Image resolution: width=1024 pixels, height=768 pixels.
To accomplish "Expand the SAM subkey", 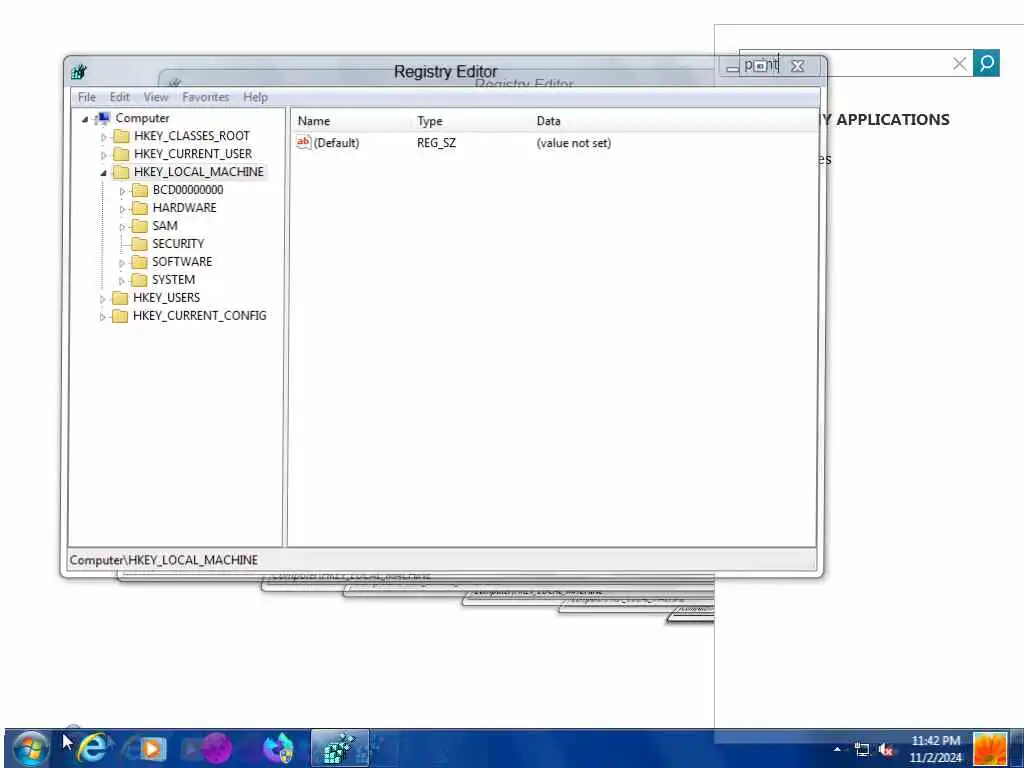I will (x=122, y=227).
